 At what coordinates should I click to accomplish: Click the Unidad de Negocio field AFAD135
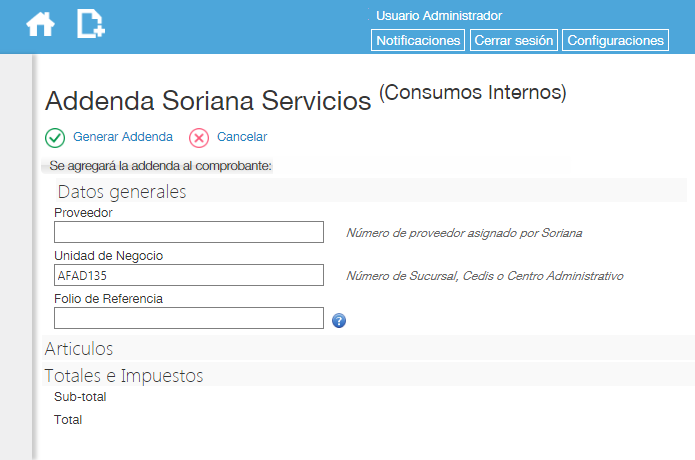tap(189, 275)
